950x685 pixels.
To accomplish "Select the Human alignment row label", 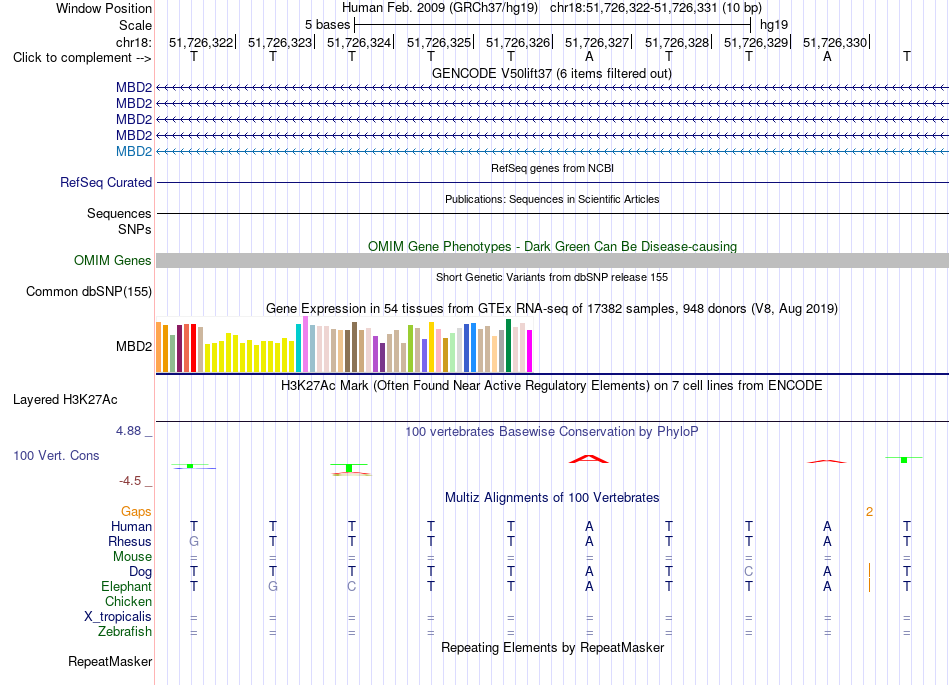I will (131, 526).
